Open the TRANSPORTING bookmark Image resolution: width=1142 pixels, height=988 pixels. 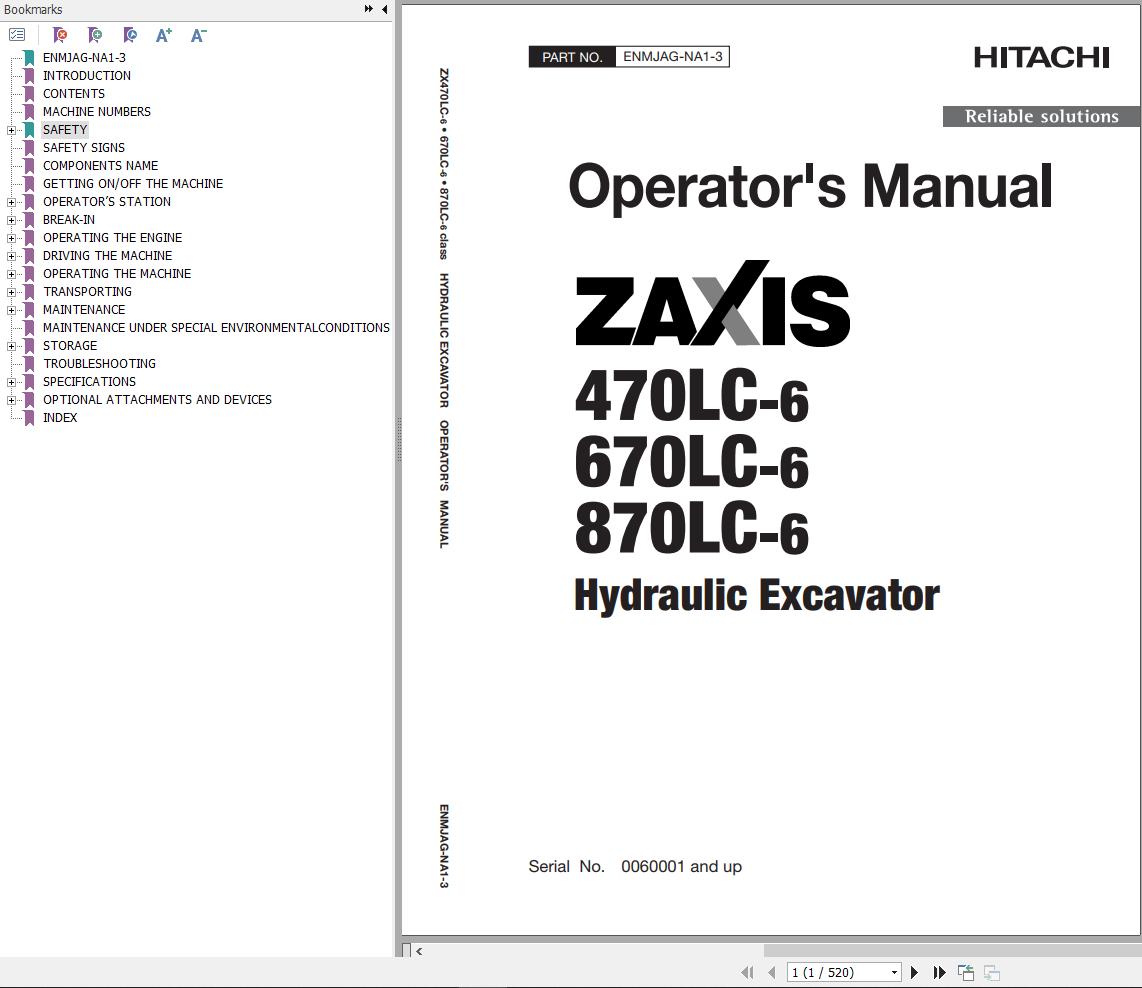[x=87, y=292]
